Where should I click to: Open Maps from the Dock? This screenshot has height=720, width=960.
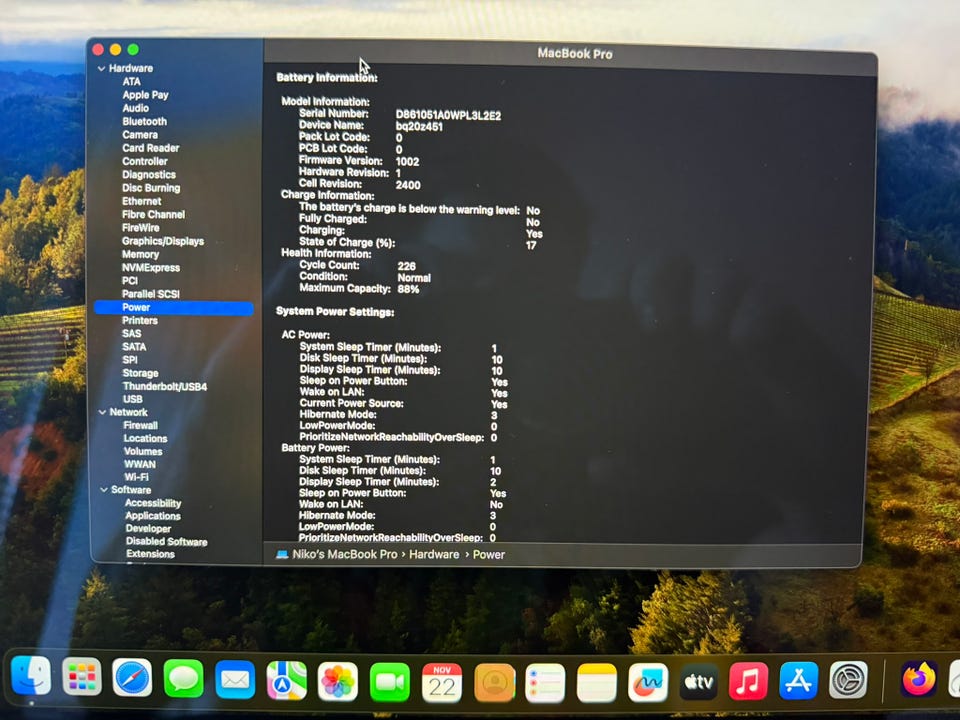click(x=287, y=680)
